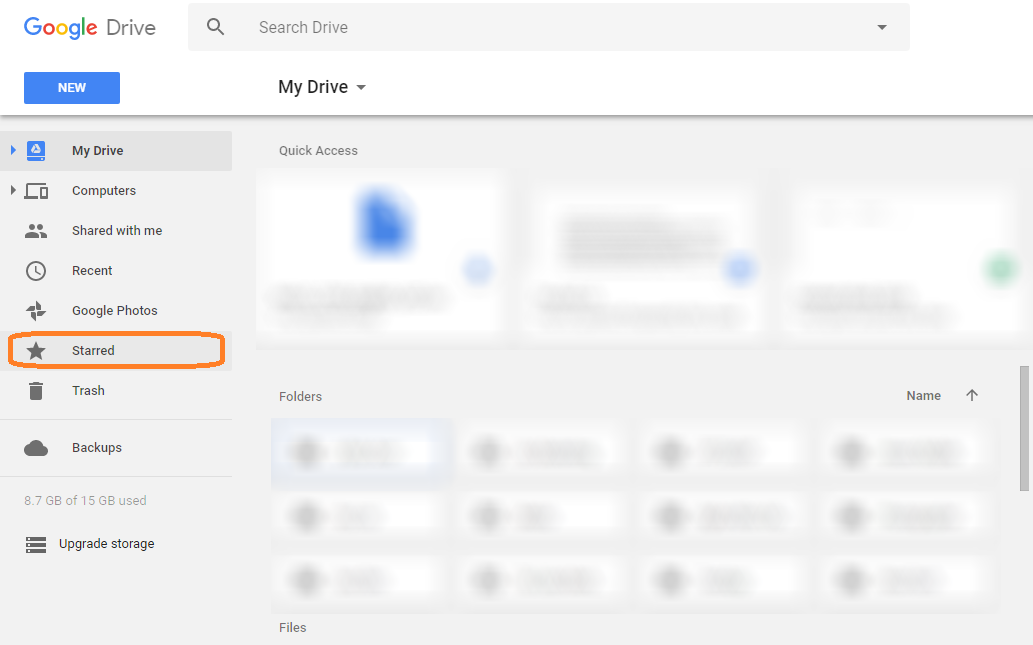Expand the My Drive tree arrow

point(13,150)
